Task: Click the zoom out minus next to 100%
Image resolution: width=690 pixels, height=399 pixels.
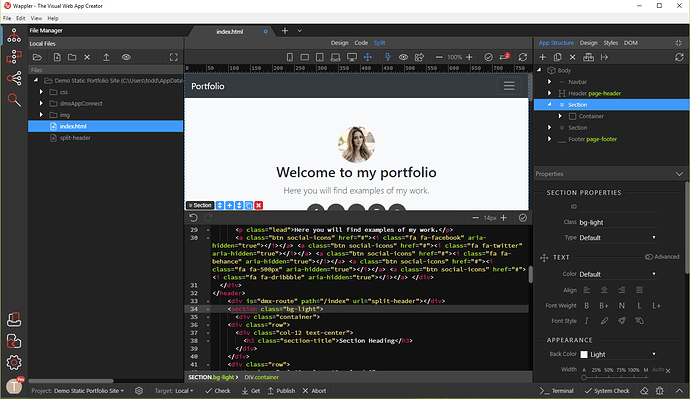Action: pyautogui.click(x=439, y=57)
